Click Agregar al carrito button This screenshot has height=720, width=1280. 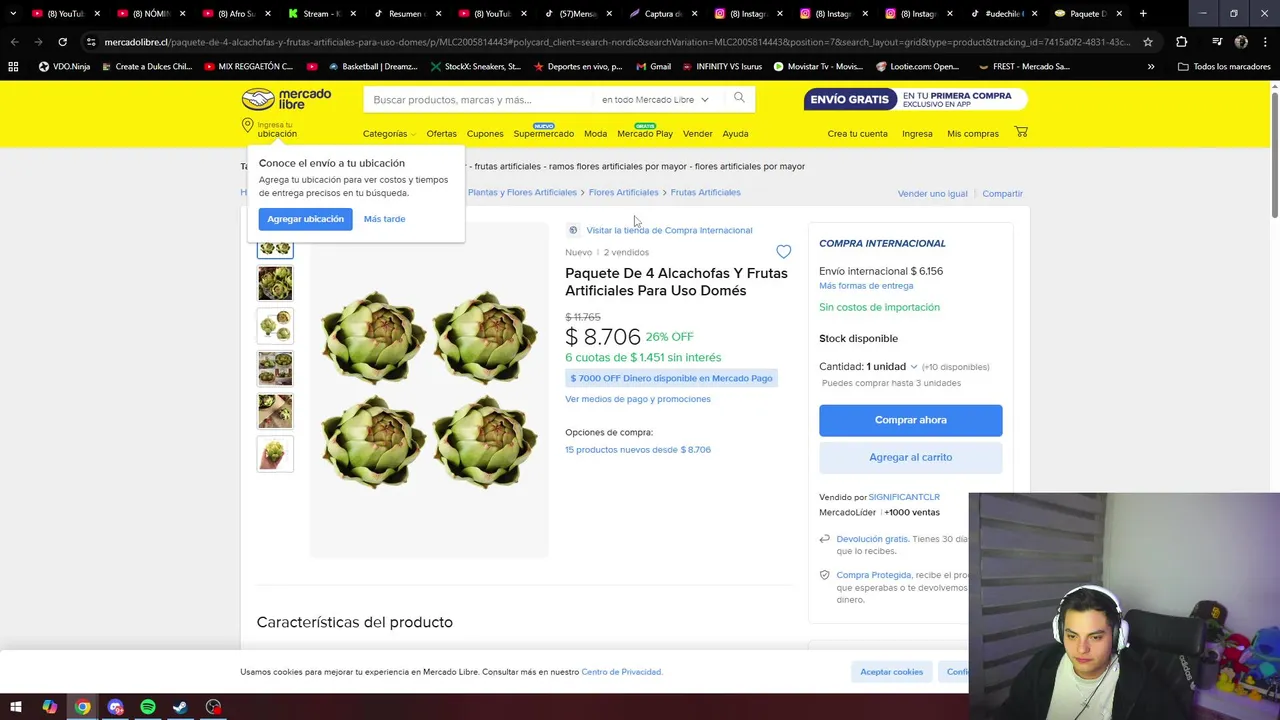pos(910,457)
